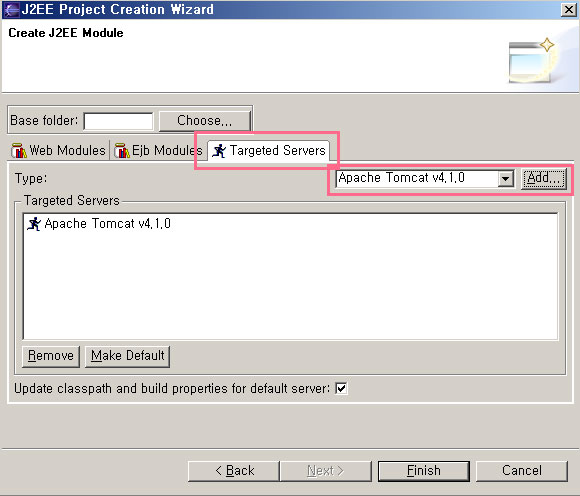Click the Ejb Modules jar icon
Screen dimensions: 580x496
(122, 151)
